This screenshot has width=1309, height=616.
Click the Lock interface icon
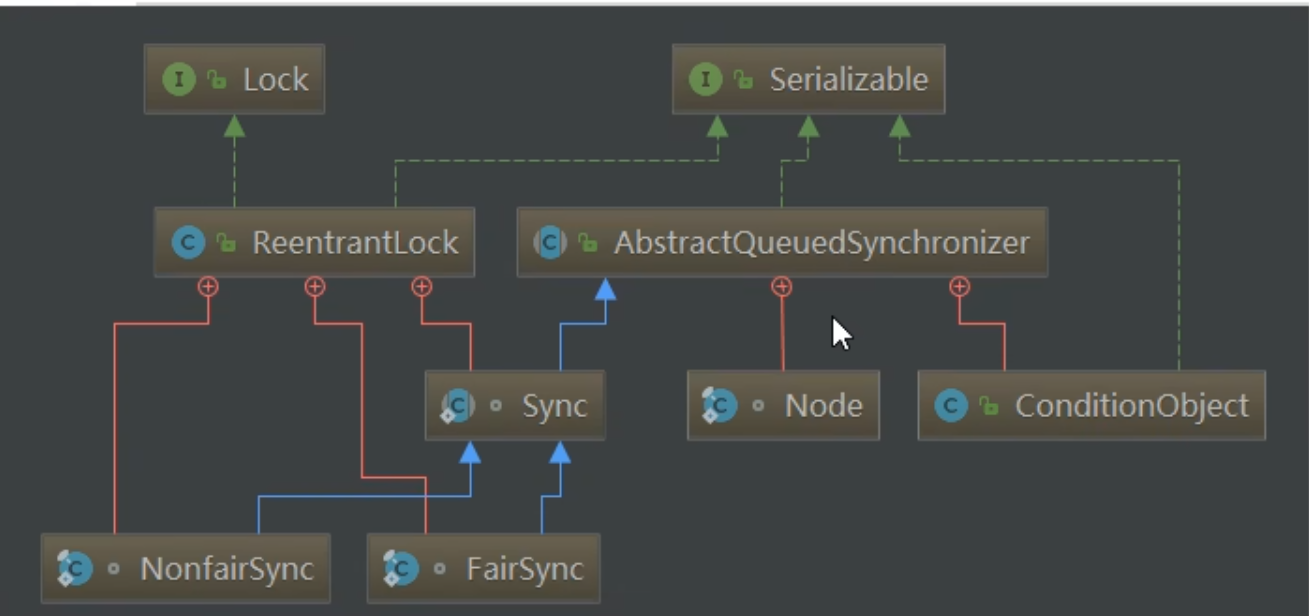pos(178,80)
